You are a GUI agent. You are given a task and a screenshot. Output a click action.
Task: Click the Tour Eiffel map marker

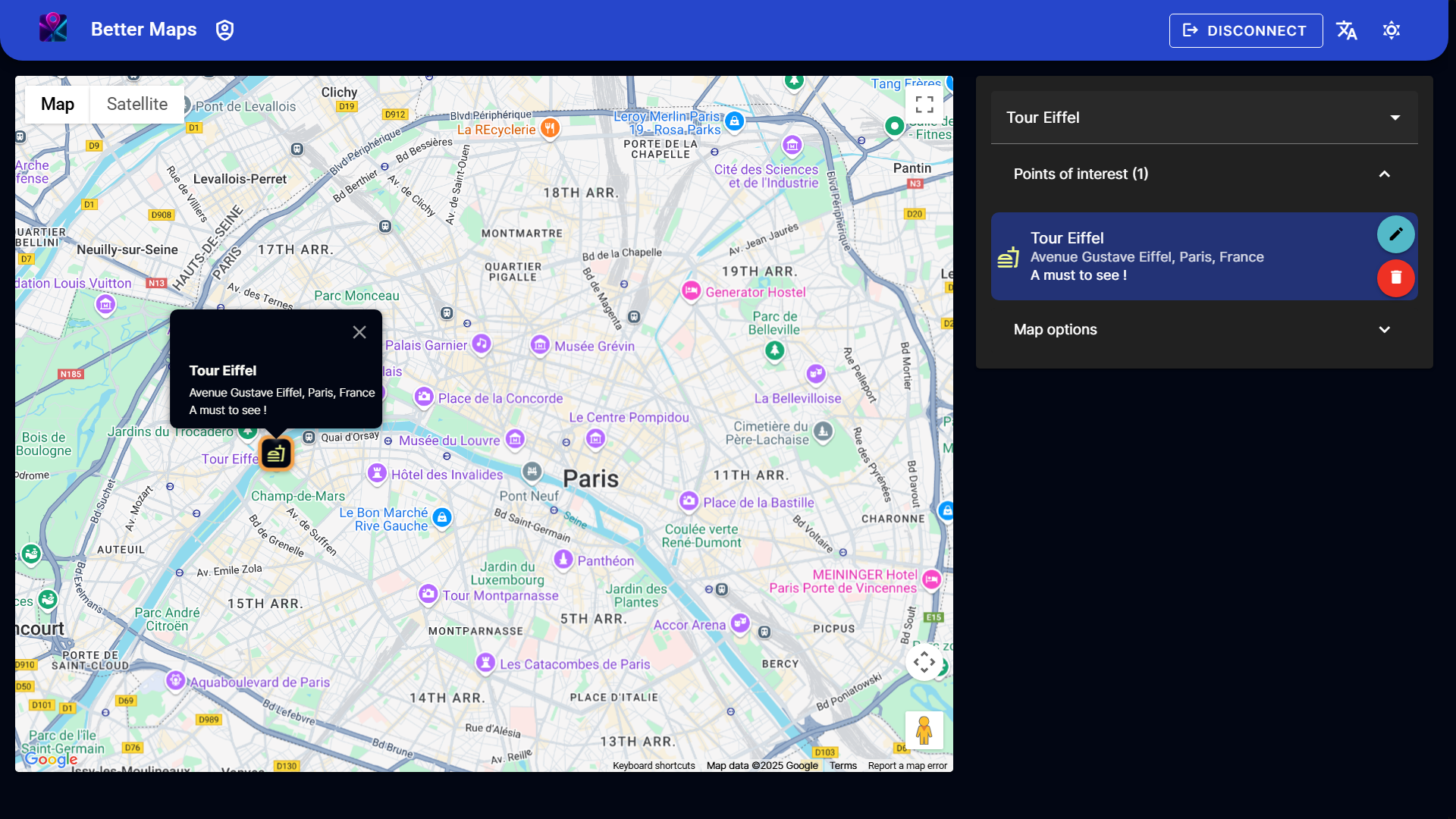click(x=276, y=453)
